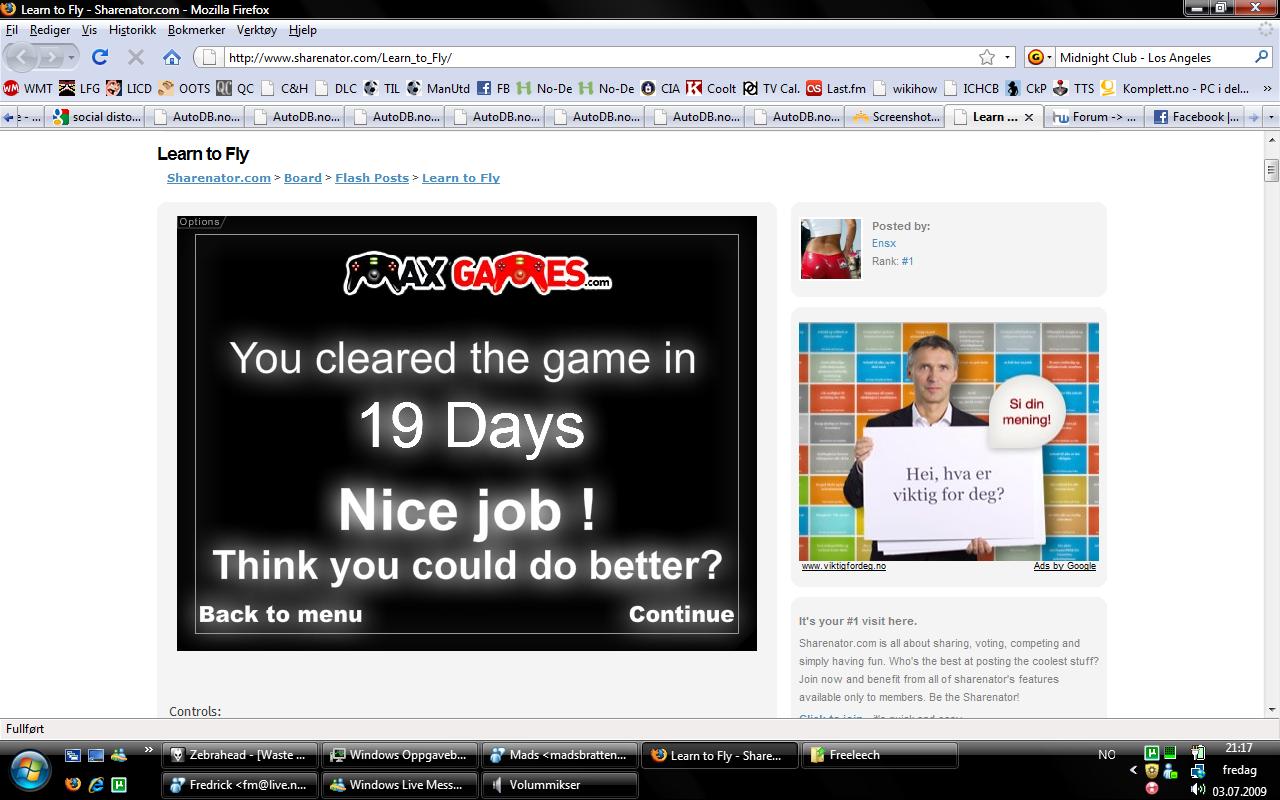Click the Midnight Club search field
1280x800 pixels.
pyautogui.click(x=1153, y=57)
